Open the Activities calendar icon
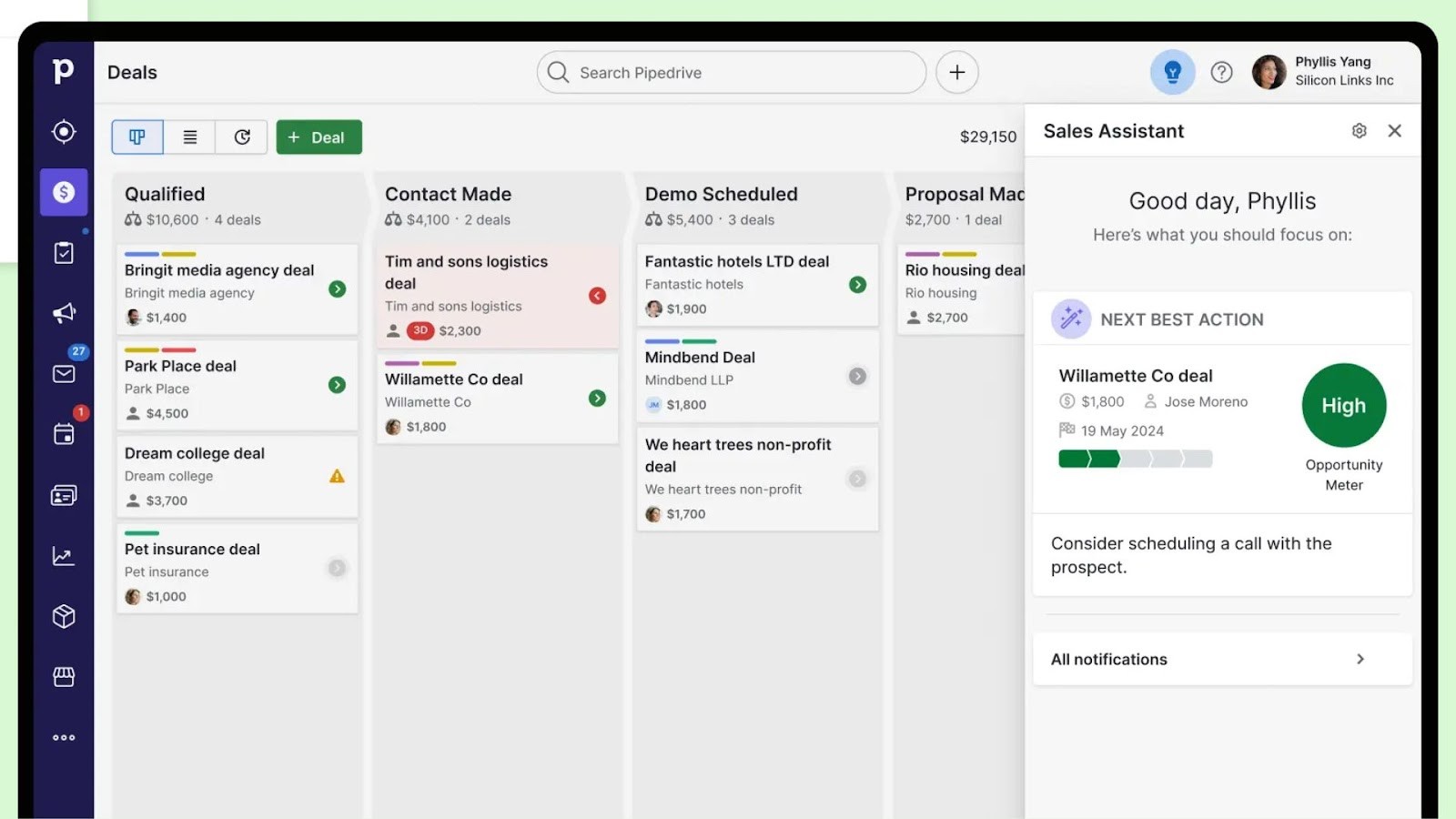Screen dimensions: 1456x819 (64, 434)
